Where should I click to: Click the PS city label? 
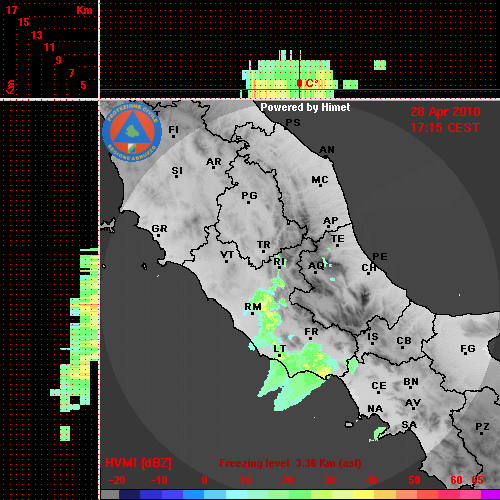pos(293,123)
